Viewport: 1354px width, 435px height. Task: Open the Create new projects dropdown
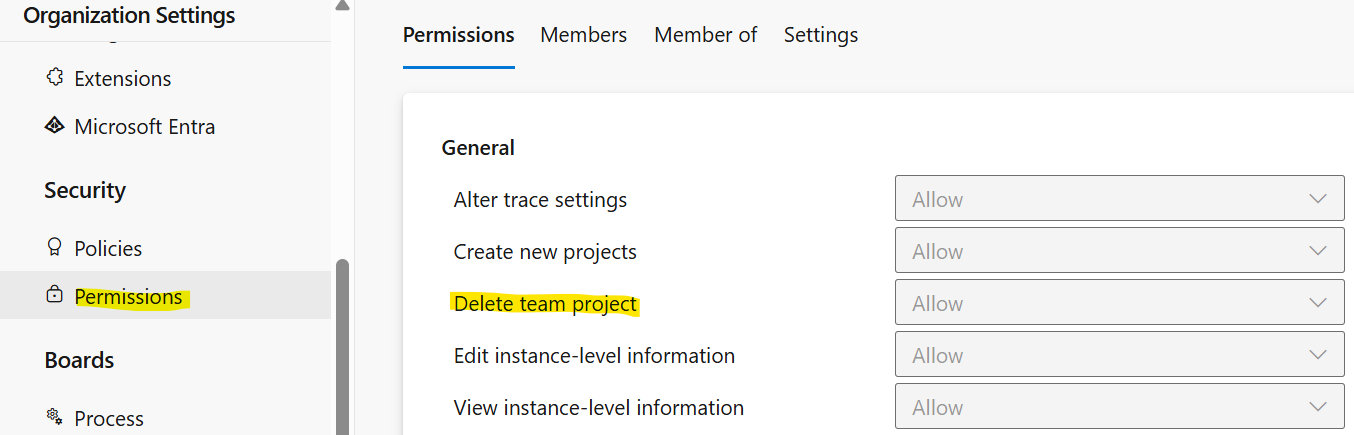pos(1119,251)
